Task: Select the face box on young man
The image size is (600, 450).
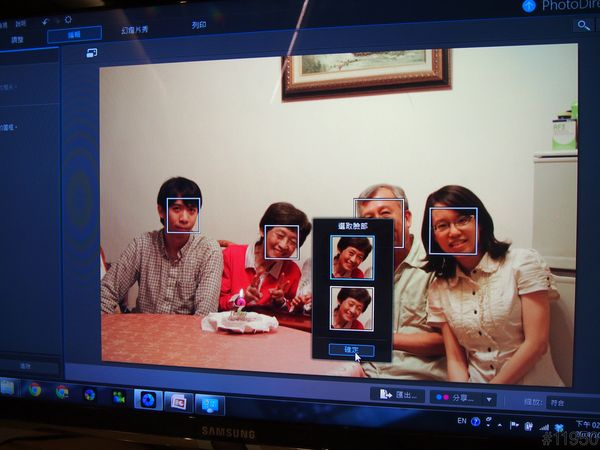Action: click(183, 215)
